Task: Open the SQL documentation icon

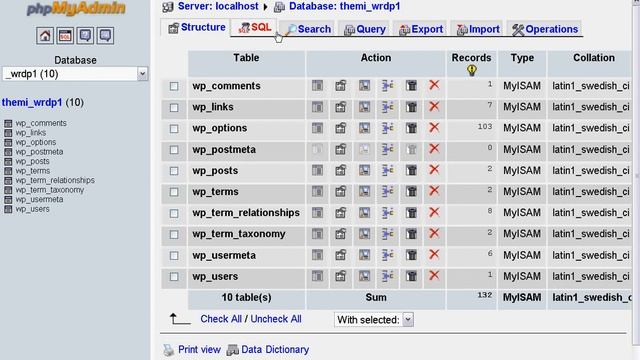Action: pos(105,36)
